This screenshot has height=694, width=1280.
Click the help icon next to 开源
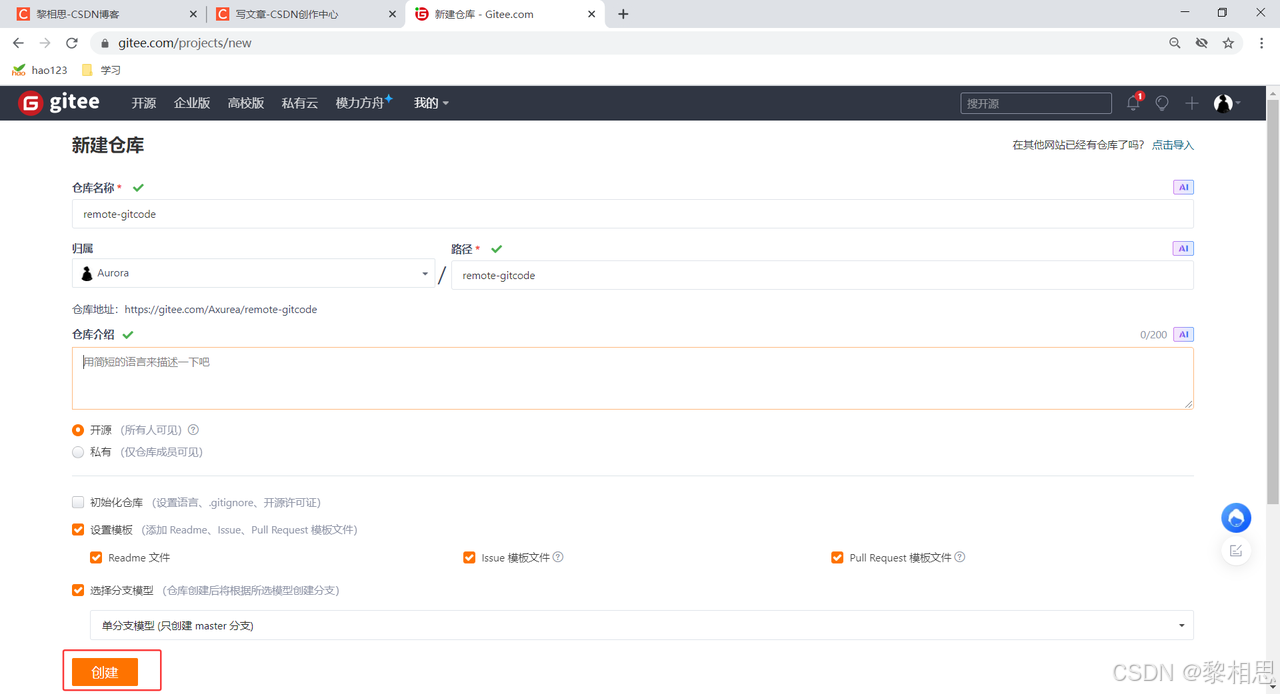pos(193,430)
